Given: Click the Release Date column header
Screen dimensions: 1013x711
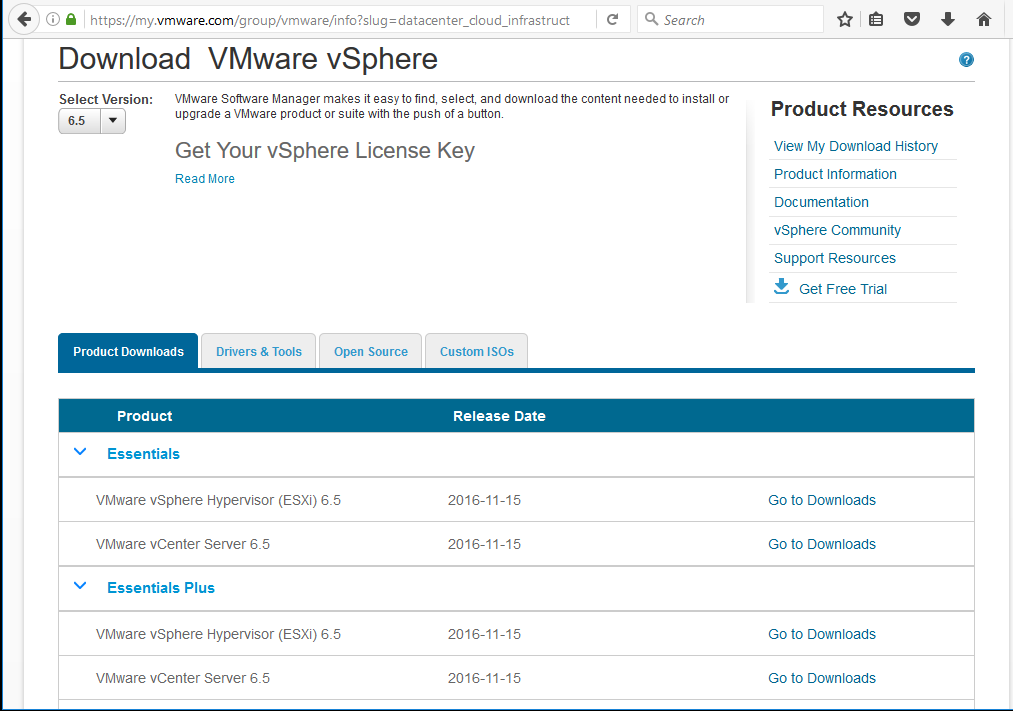Looking at the screenshot, I should (x=499, y=416).
